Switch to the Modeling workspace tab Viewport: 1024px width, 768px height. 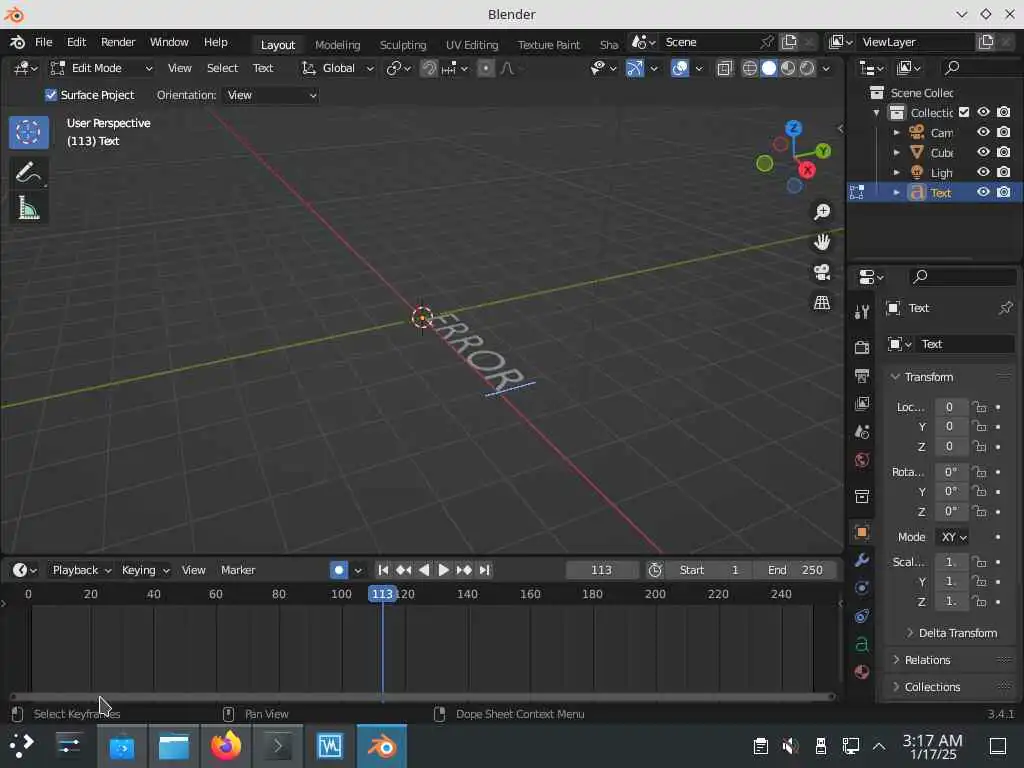338,44
